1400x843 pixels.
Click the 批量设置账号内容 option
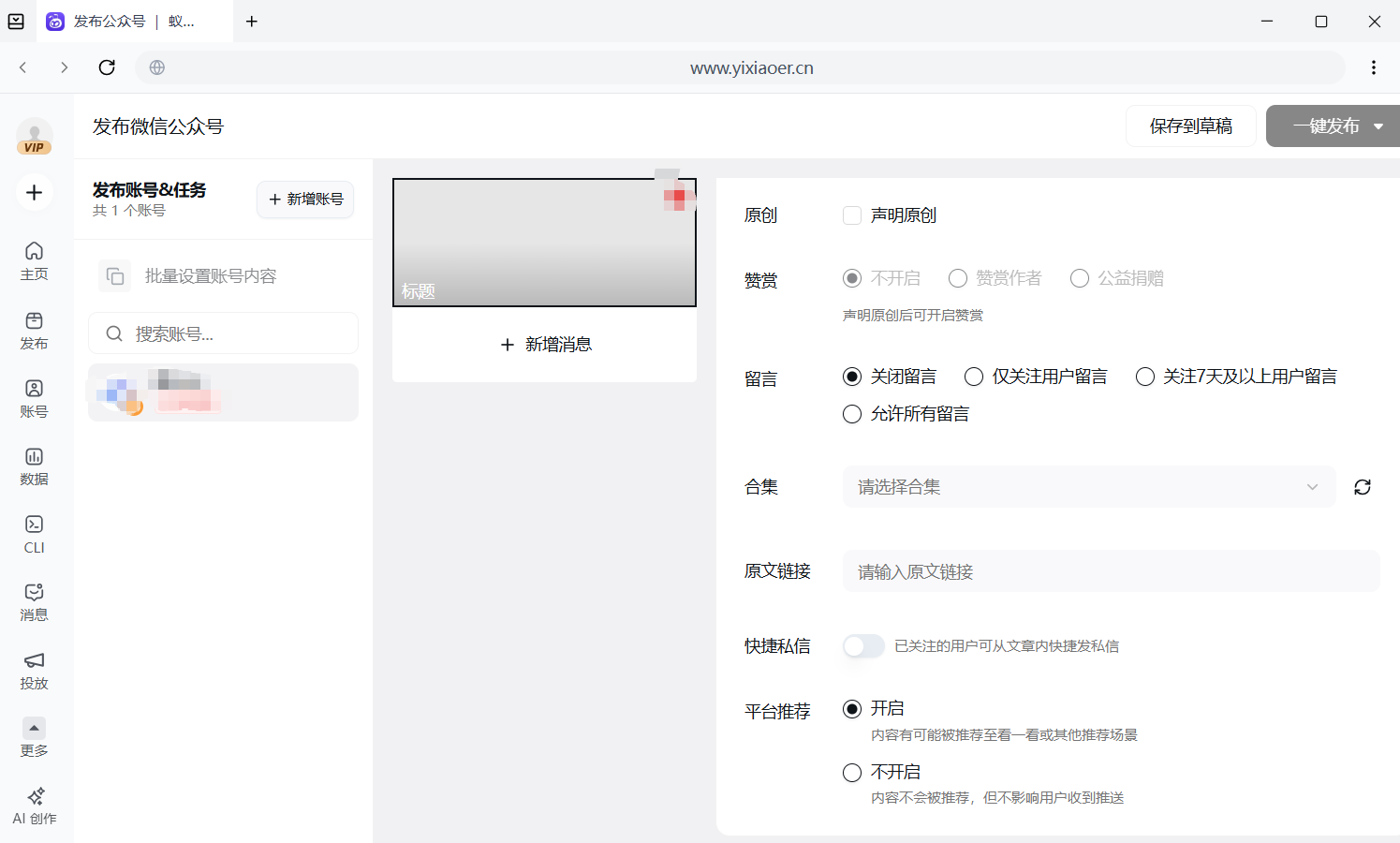click(223, 276)
